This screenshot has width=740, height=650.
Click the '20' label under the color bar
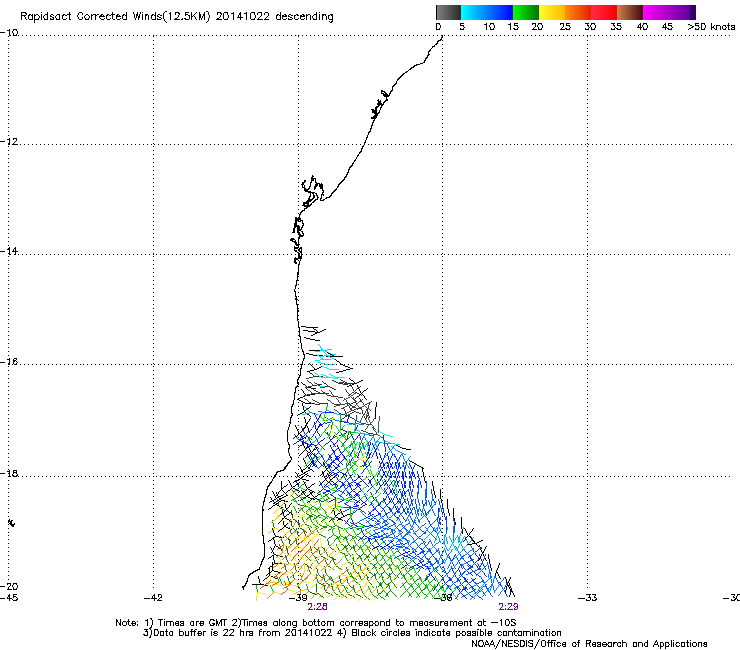pyautogui.click(x=537, y=27)
